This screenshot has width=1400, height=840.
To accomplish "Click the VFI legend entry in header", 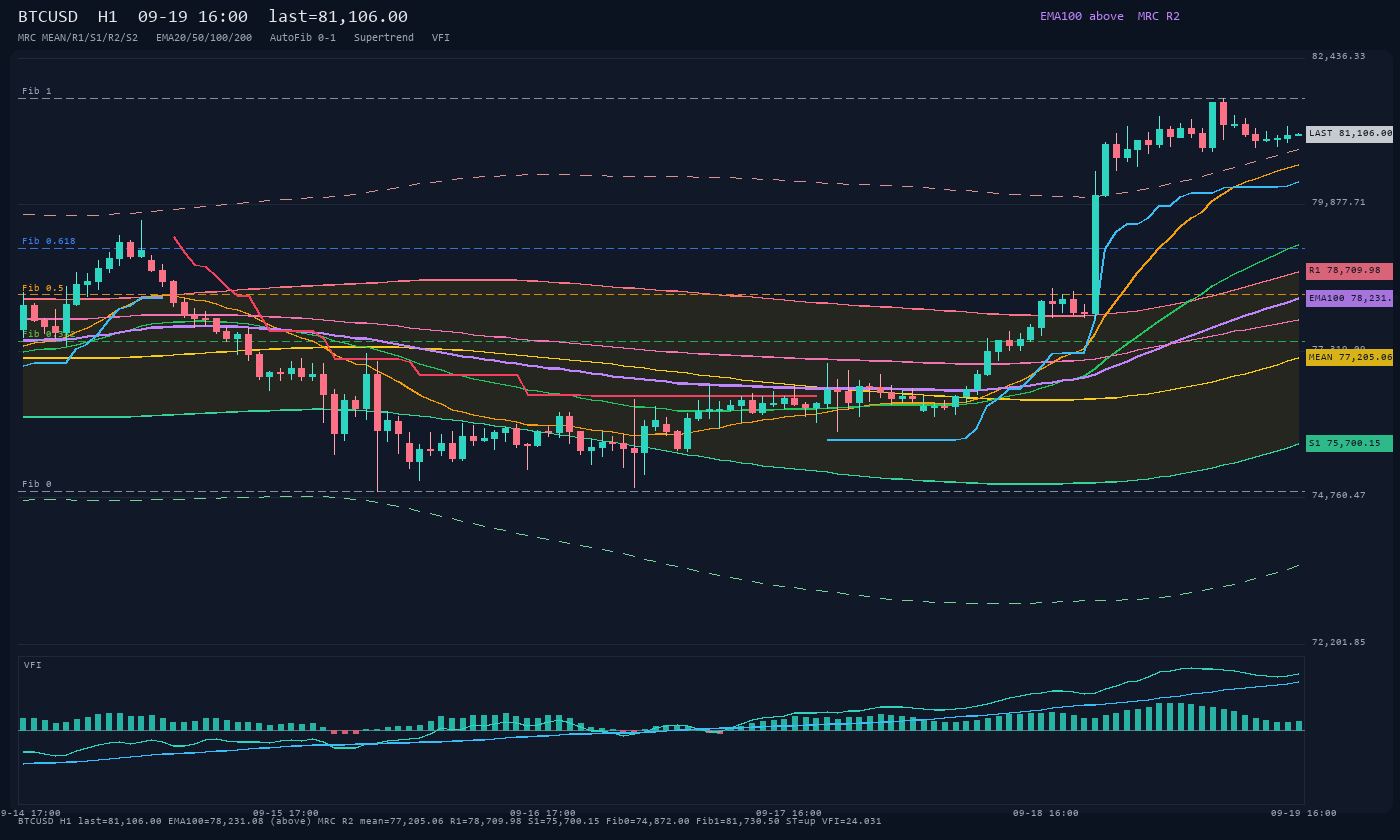I will click(441, 38).
